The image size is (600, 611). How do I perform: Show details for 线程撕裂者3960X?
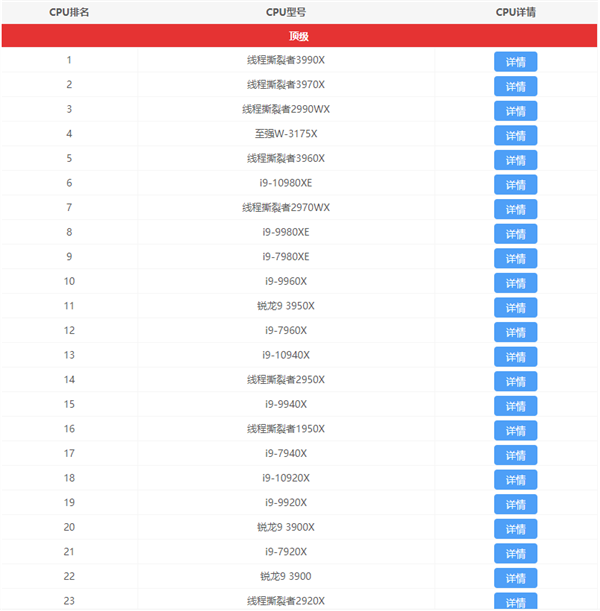tap(515, 160)
